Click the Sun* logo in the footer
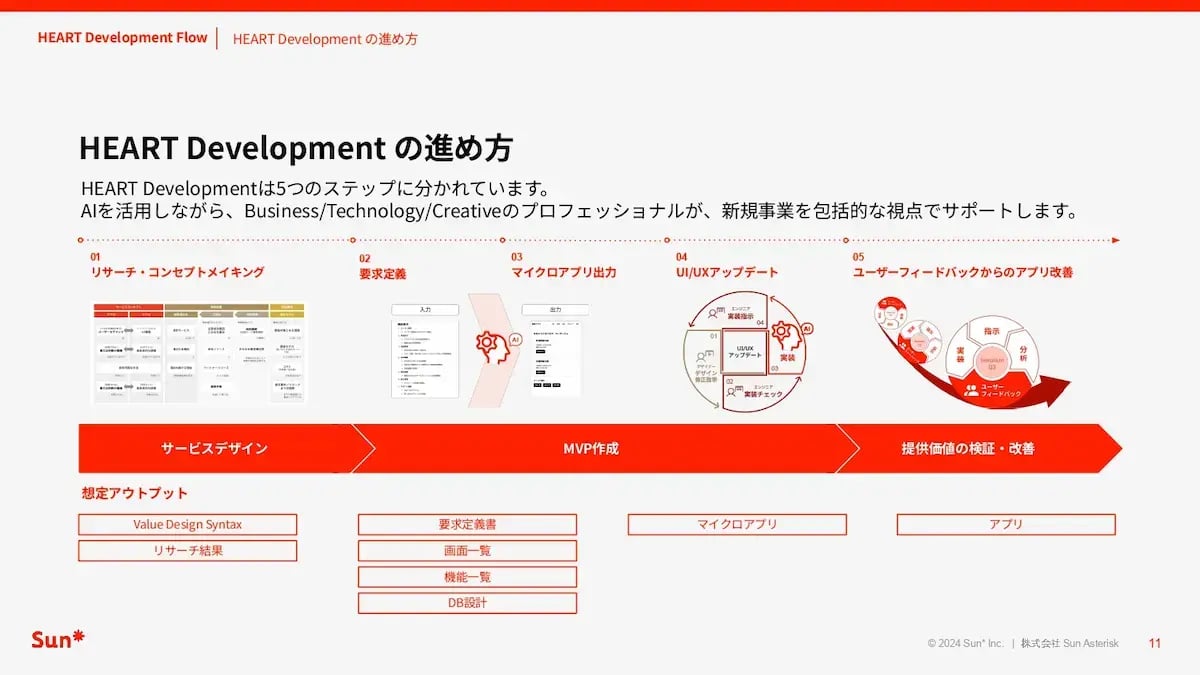Viewport: 1200px width, 675px height. click(x=58, y=640)
